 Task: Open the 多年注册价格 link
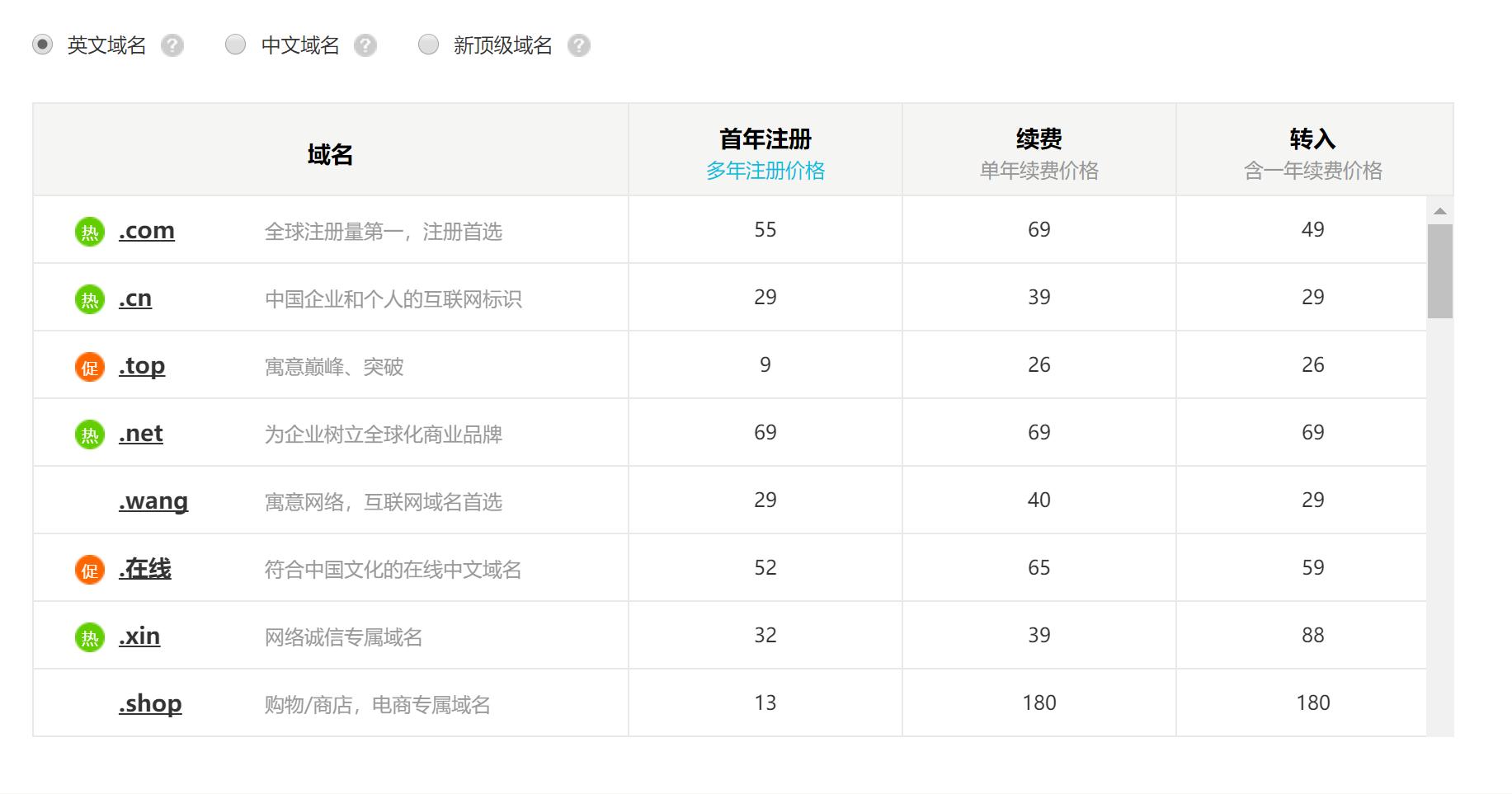(765, 171)
